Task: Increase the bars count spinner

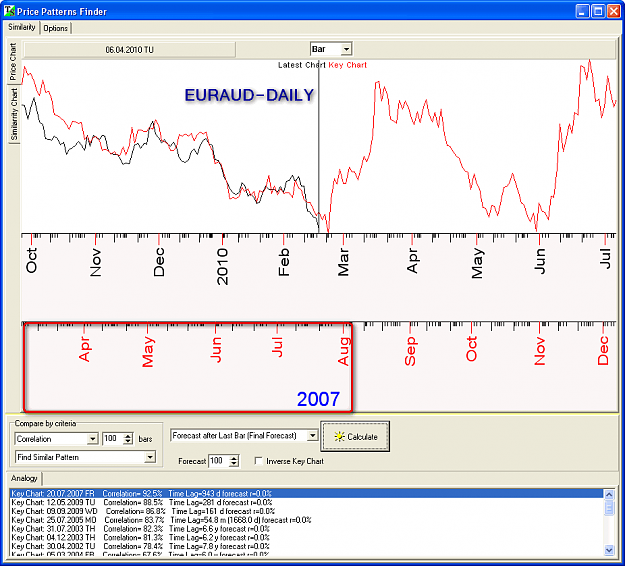Action: pyautogui.click(x=128, y=436)
